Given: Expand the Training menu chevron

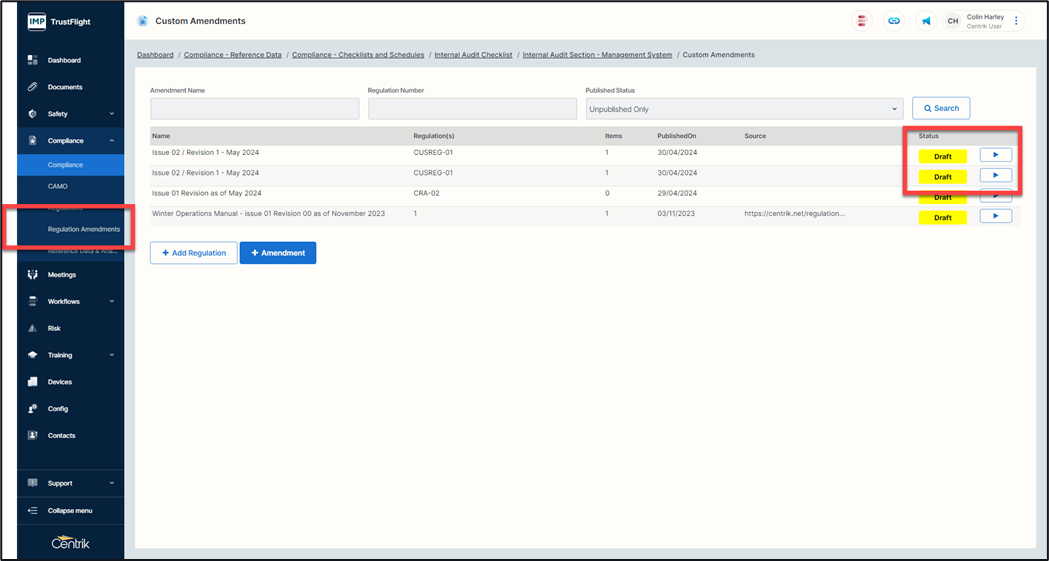Looking at the screenshot, I should click(x=112, y=355).
